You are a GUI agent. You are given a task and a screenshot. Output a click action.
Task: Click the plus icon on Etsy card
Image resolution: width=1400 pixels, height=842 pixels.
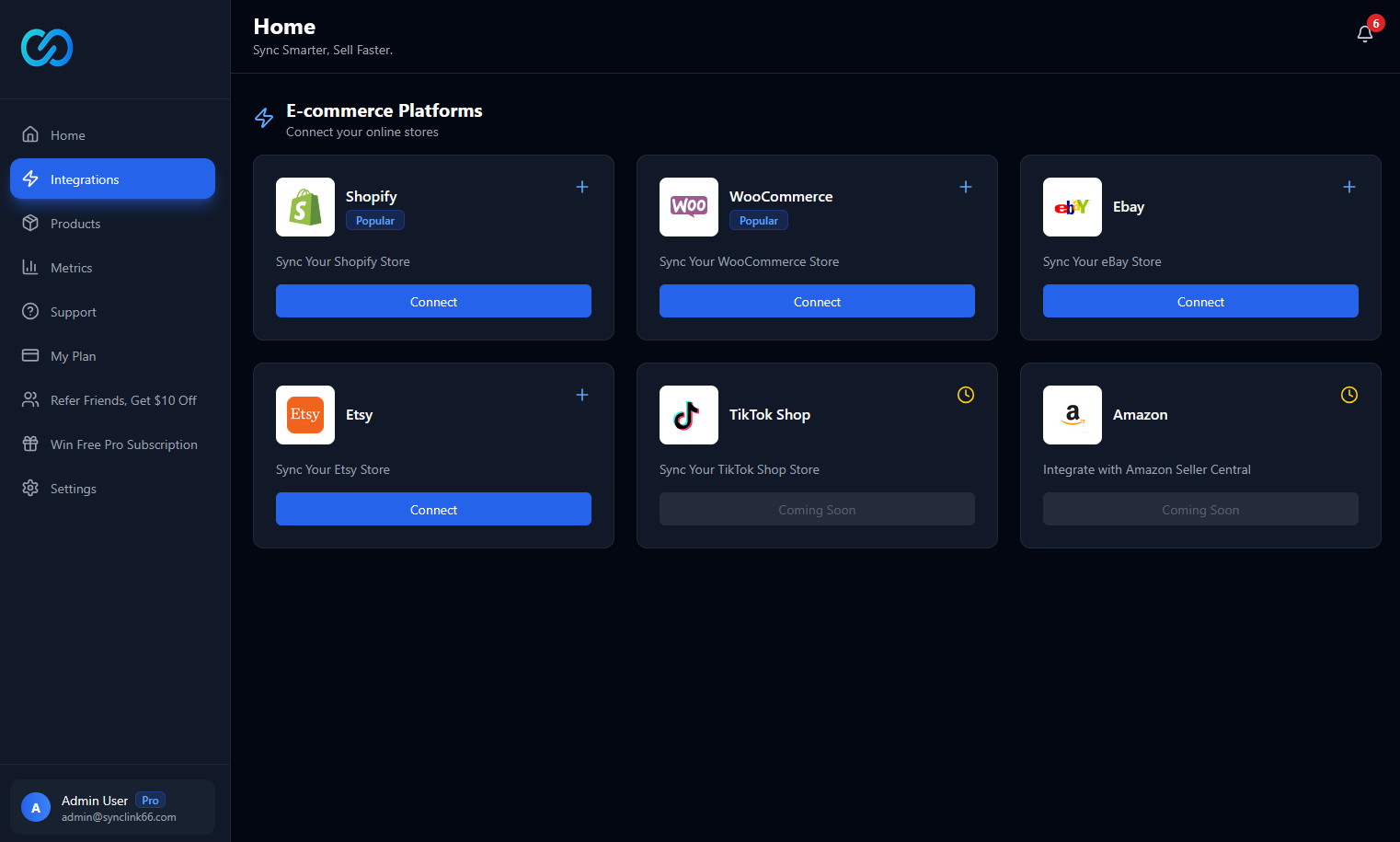click(x=582, y=395)
